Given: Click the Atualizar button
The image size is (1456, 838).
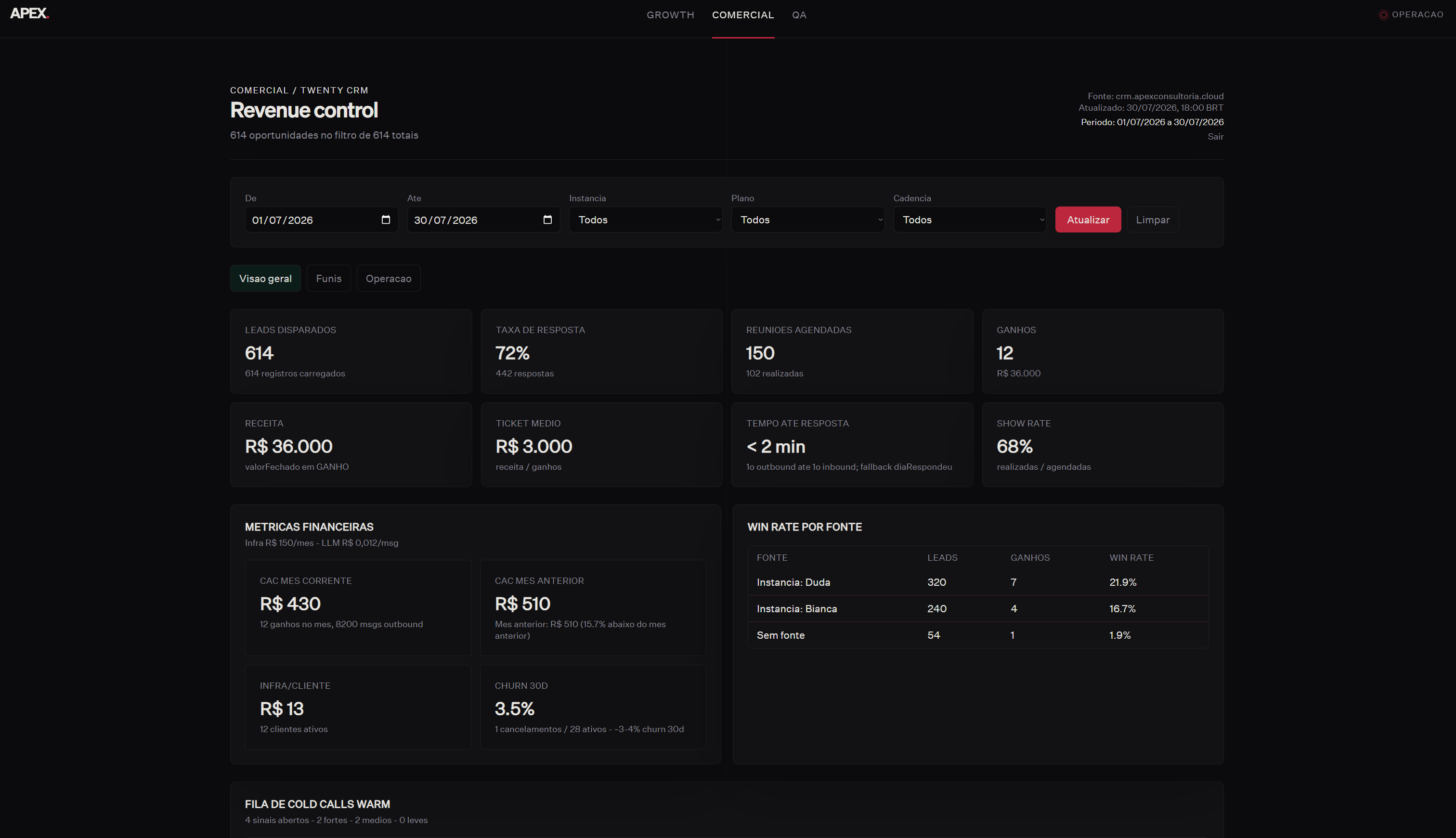Looking at the screenshot, I should point(1088,220).
